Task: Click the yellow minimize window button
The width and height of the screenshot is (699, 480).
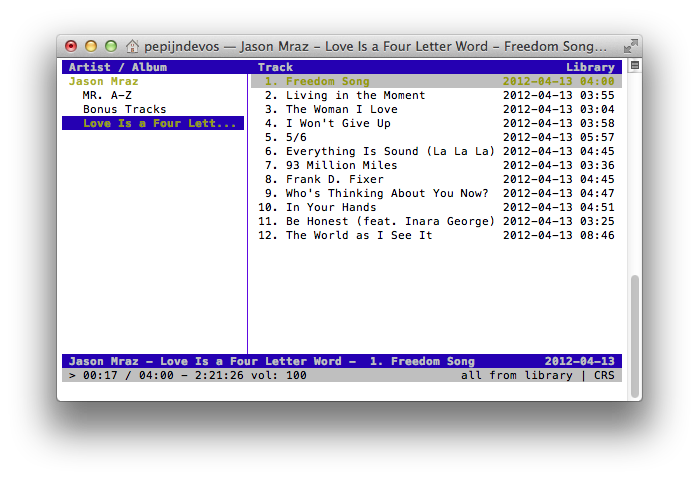Action: pos(91,46)
